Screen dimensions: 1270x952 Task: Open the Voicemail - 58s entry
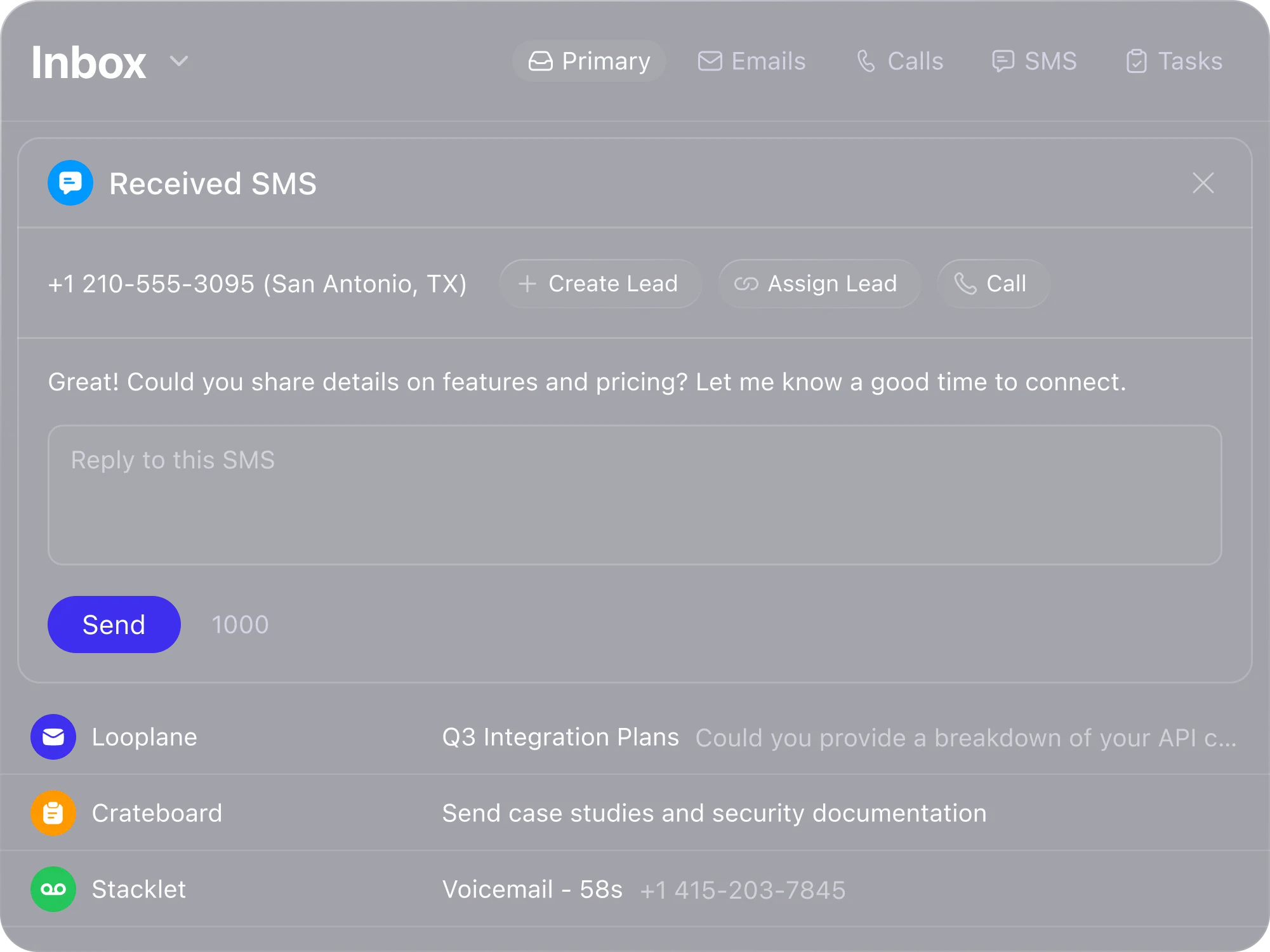pyautogui.click(x=532, y=890)
